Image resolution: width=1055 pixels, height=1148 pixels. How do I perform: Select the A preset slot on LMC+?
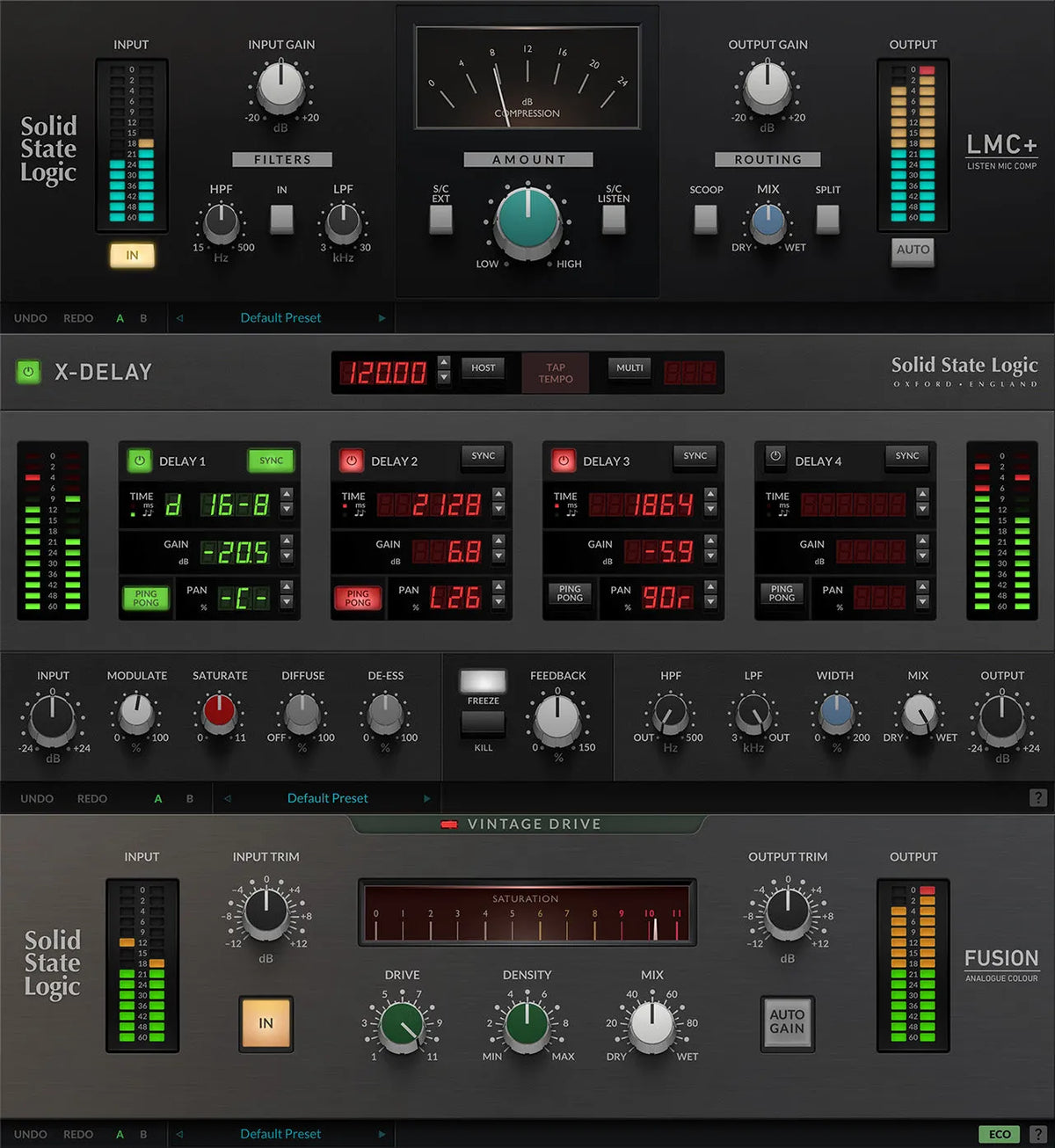120,317
